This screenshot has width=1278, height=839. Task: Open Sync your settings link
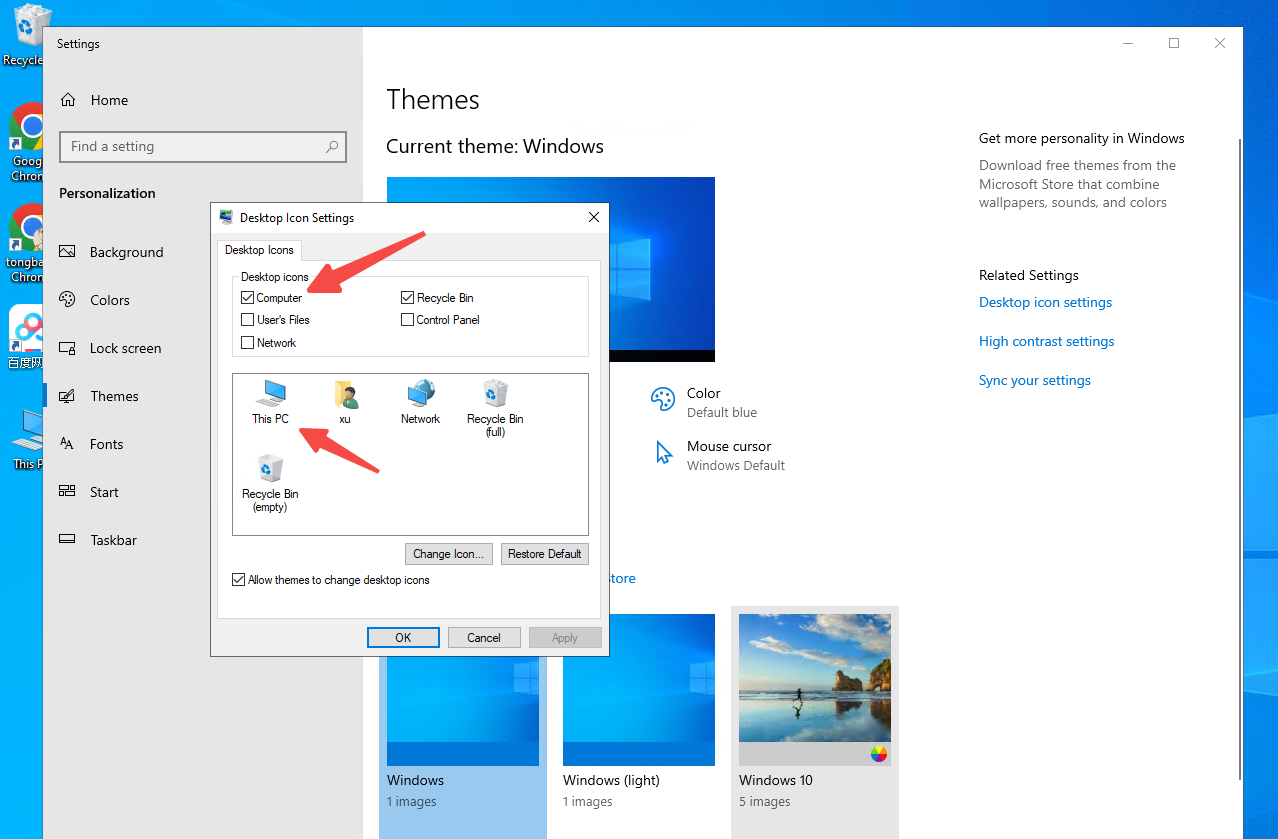(1035, 380)
